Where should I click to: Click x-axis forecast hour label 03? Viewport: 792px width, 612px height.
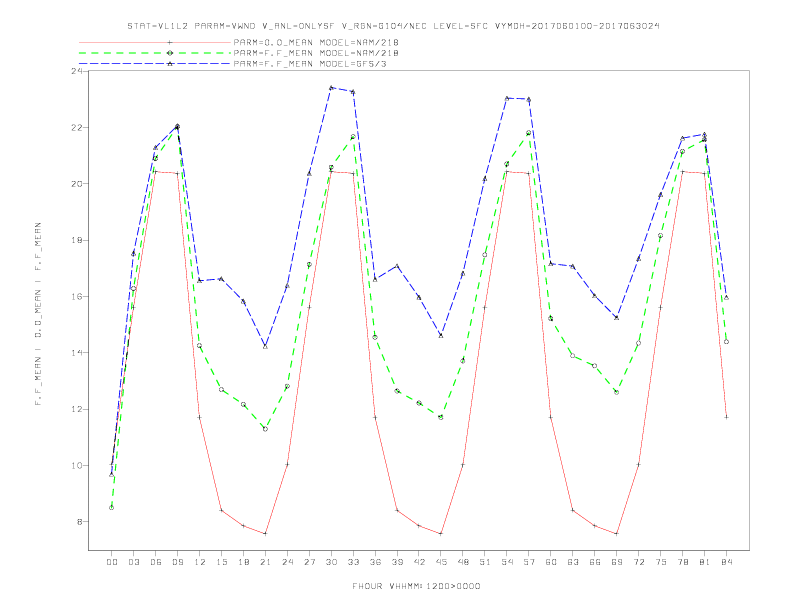click(x=133, y=562)
